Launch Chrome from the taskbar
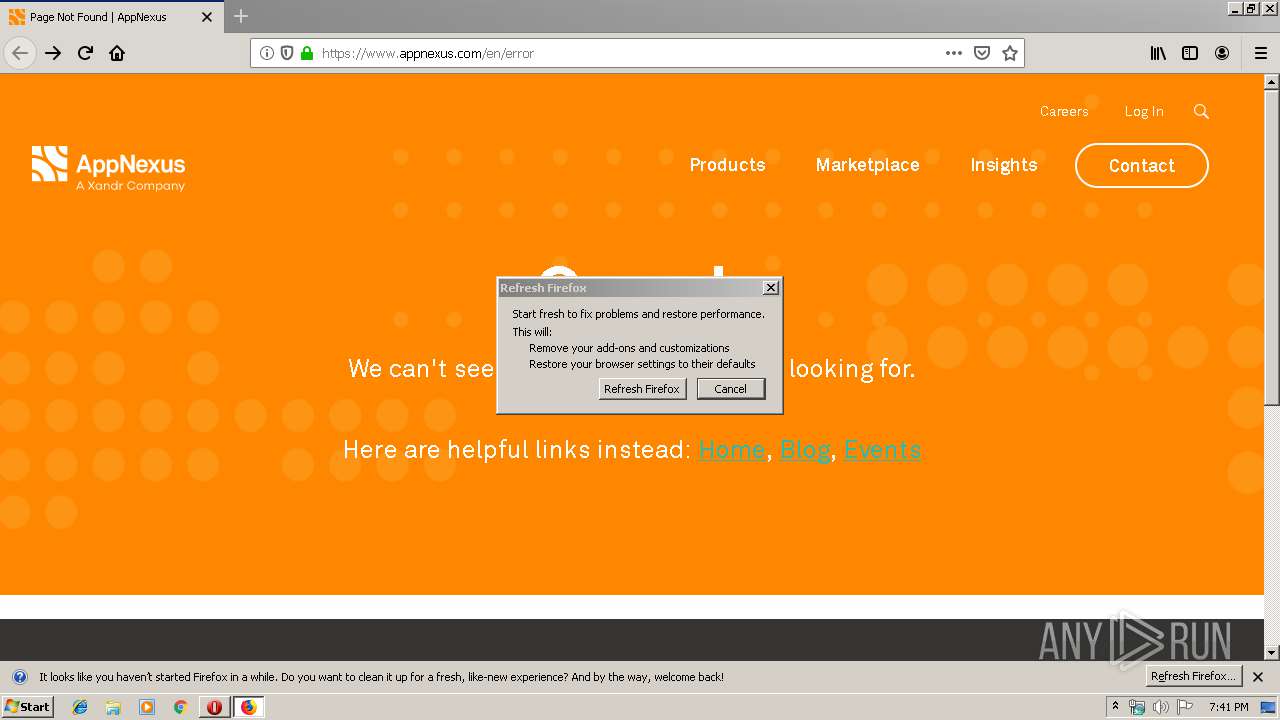1280x720 pixels. (180, 707)
